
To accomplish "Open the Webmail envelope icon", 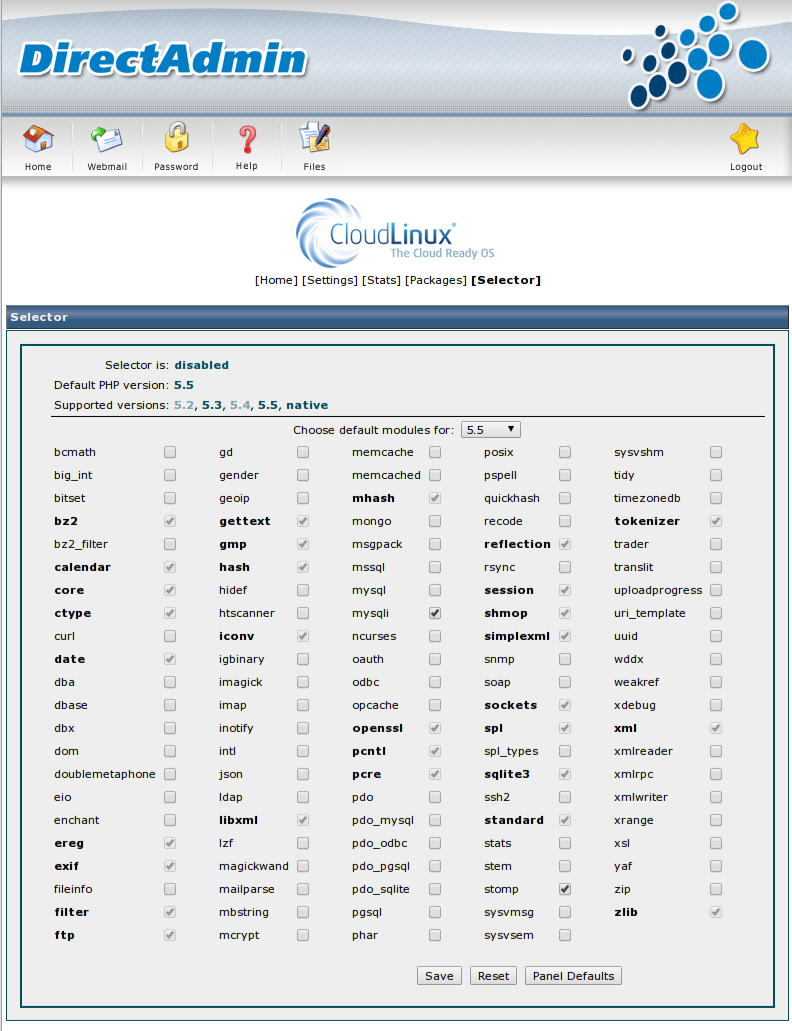I will click(106, 139).
